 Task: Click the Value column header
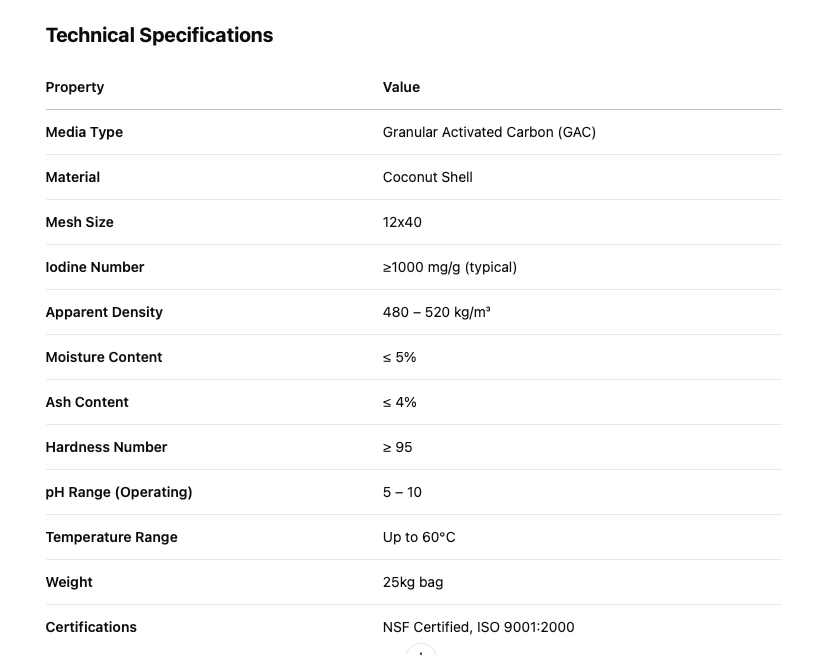401,87
